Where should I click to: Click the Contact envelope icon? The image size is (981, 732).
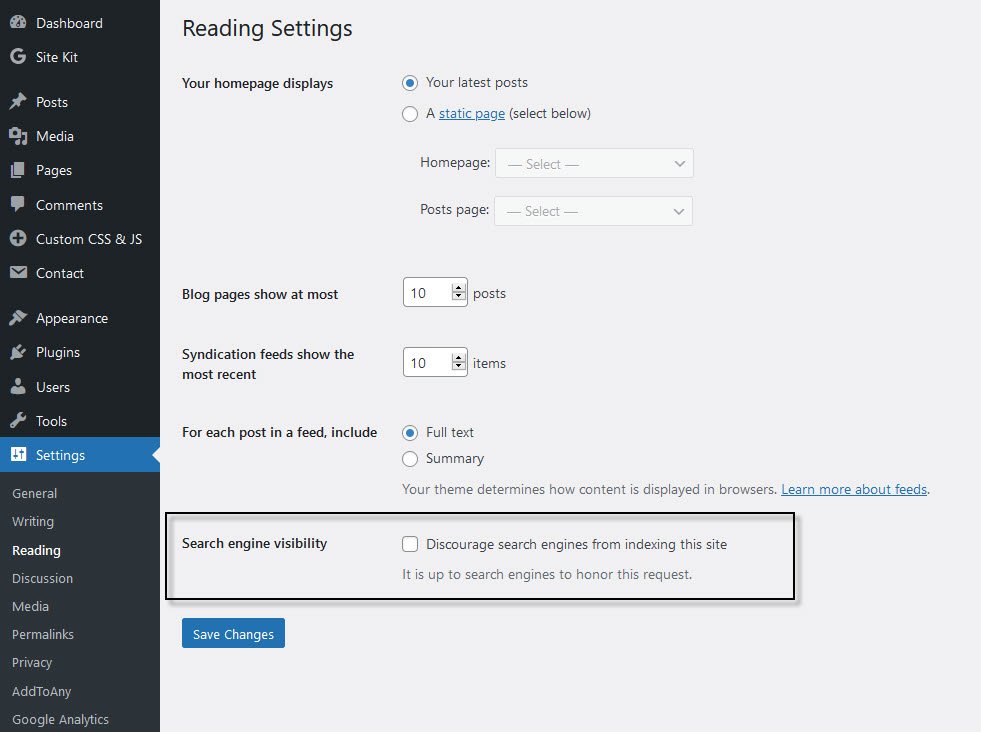(x=18, y=272)
